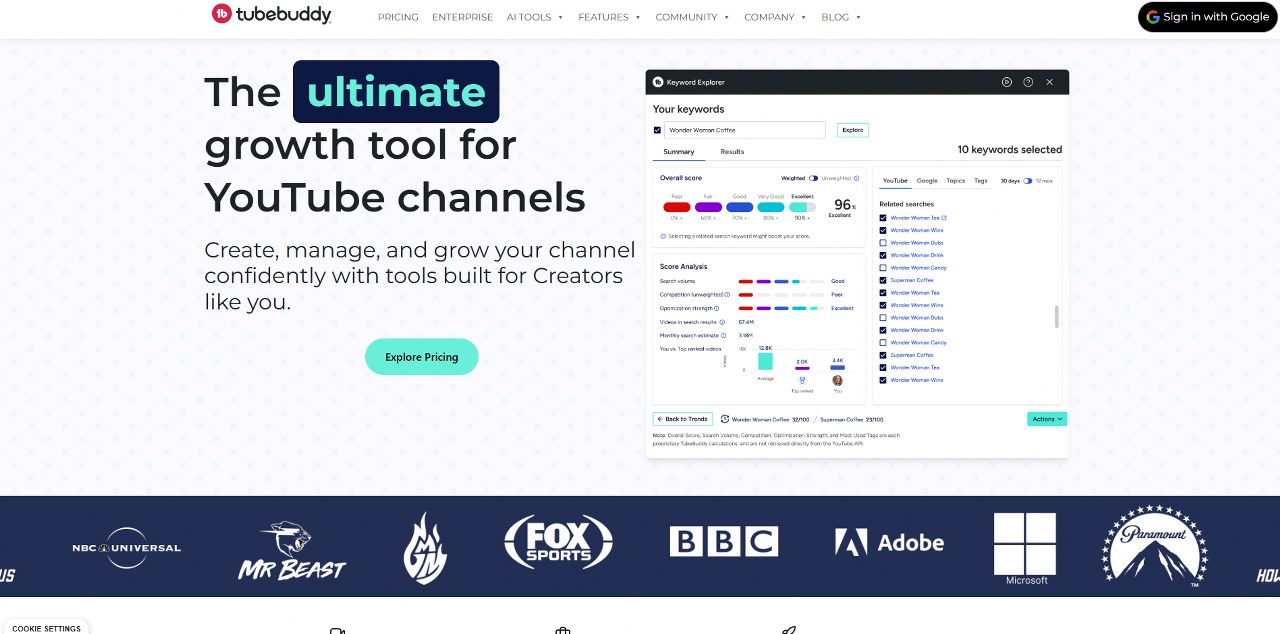The height and width of the screenshot is (634, 1280).
Task: Switch to the Summary tab
Action: (679, 152)
